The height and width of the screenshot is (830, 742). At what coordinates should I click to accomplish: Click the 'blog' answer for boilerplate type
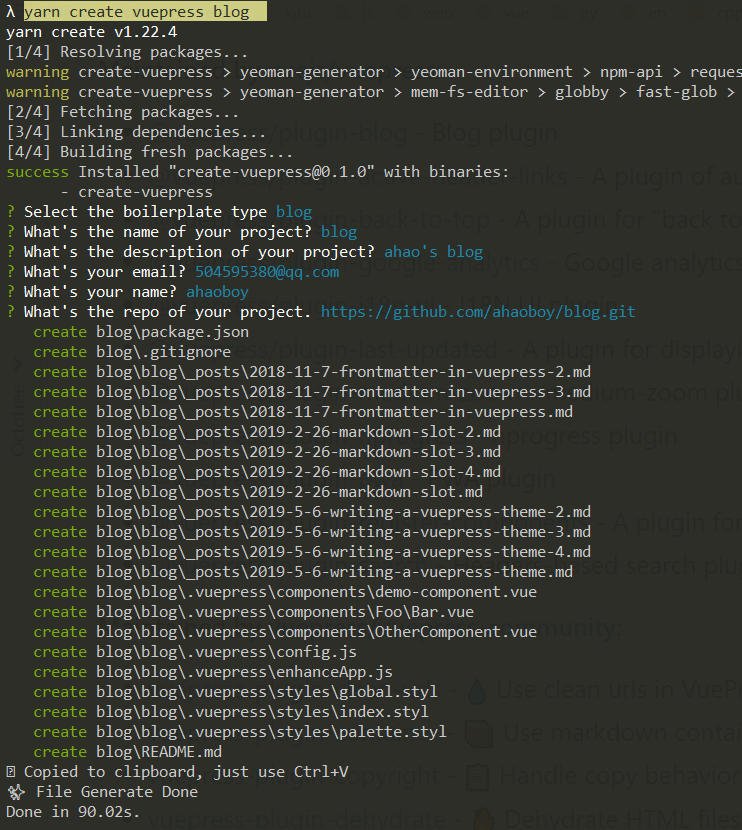coord(294,212)
